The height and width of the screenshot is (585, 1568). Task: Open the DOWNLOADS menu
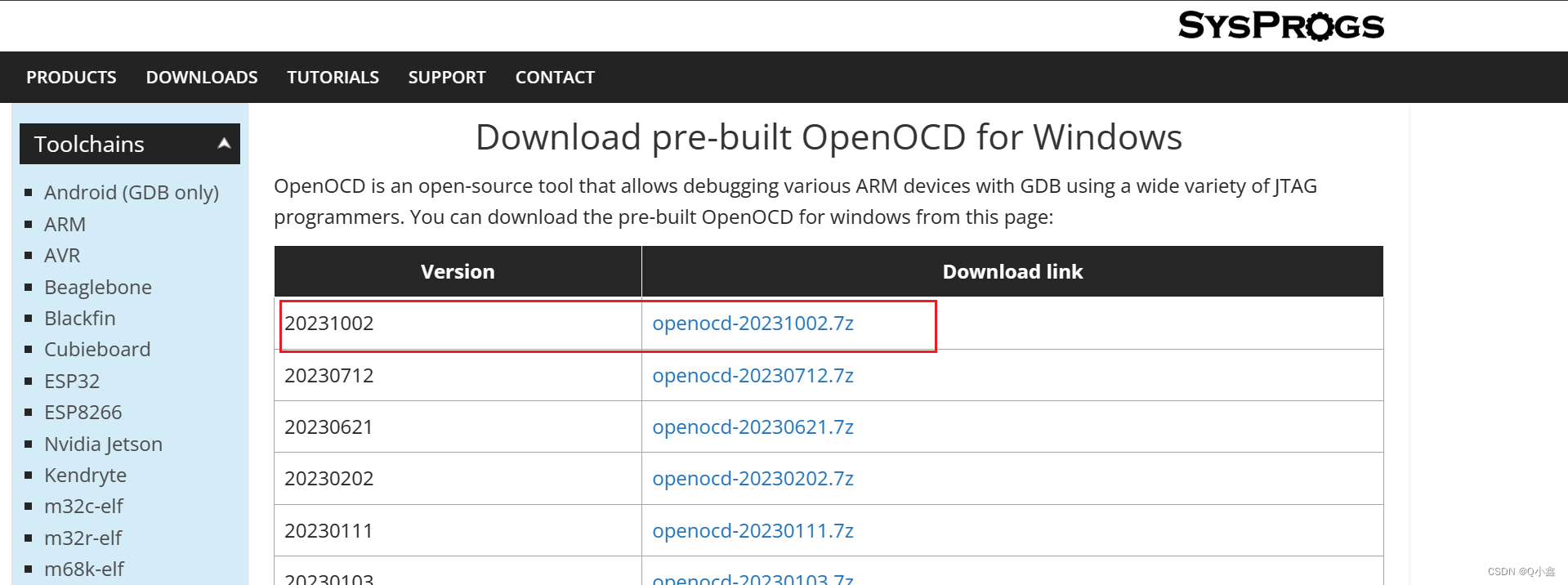(202, 77)
